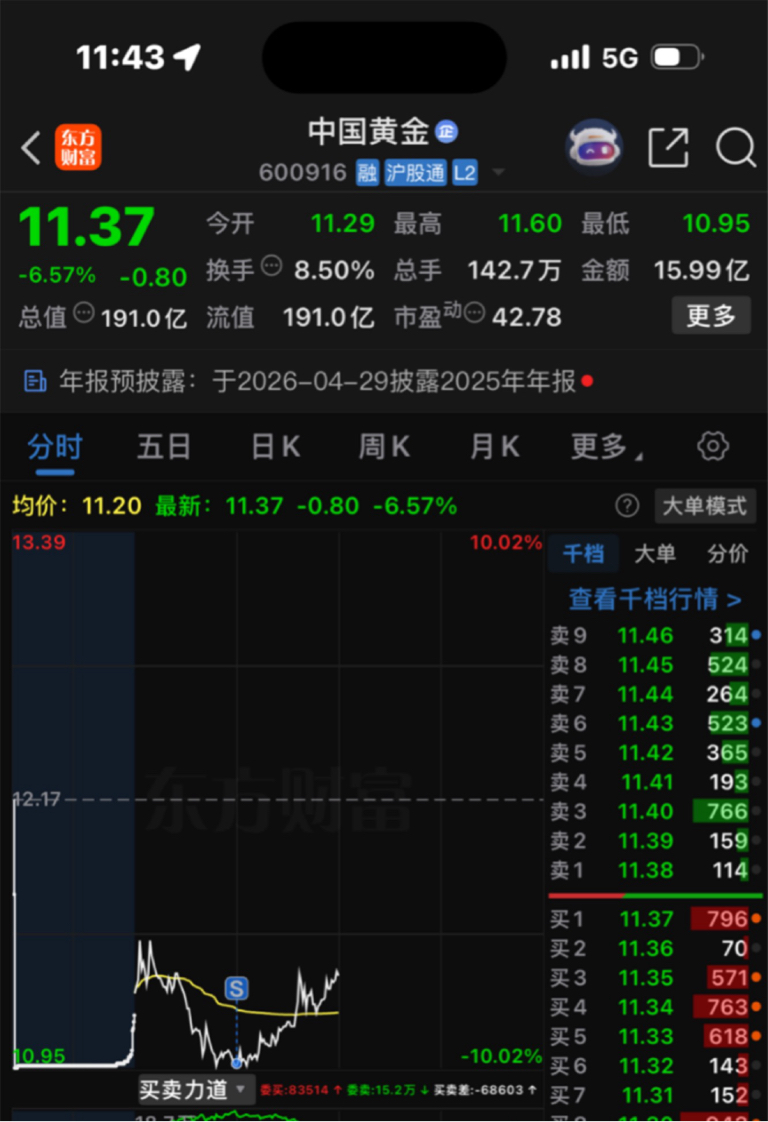Open the 更多 quote details button
This screenshot has height=1122, width=768.
point(711,316)
